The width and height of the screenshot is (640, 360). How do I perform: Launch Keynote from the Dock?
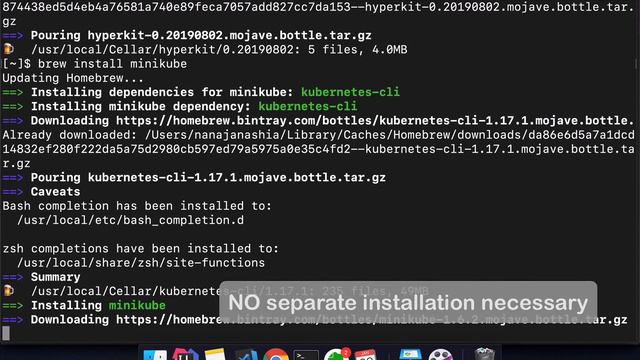pyautogui.click(x=410, y=354)
